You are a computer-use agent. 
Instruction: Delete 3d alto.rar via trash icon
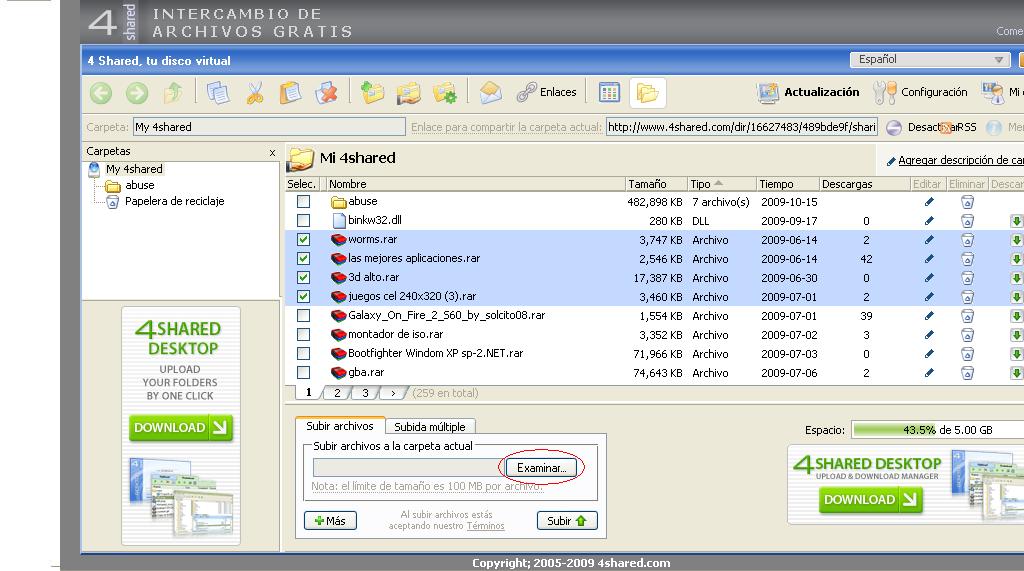click(x=968, y=278)
